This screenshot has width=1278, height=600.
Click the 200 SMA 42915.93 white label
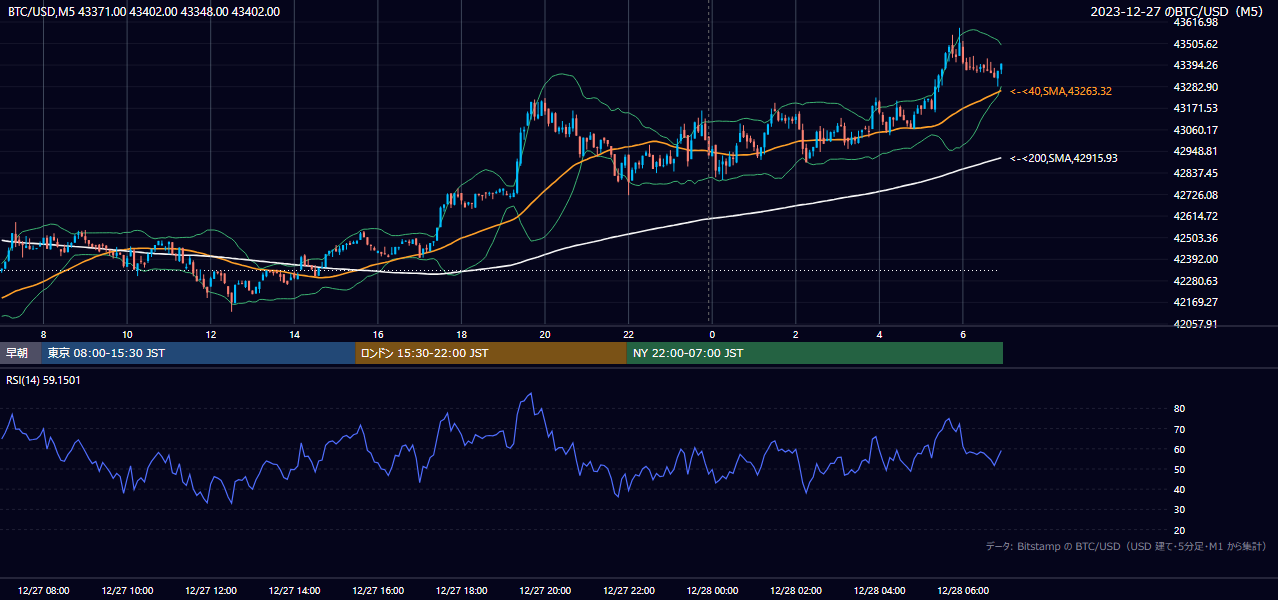point(1063,158)
